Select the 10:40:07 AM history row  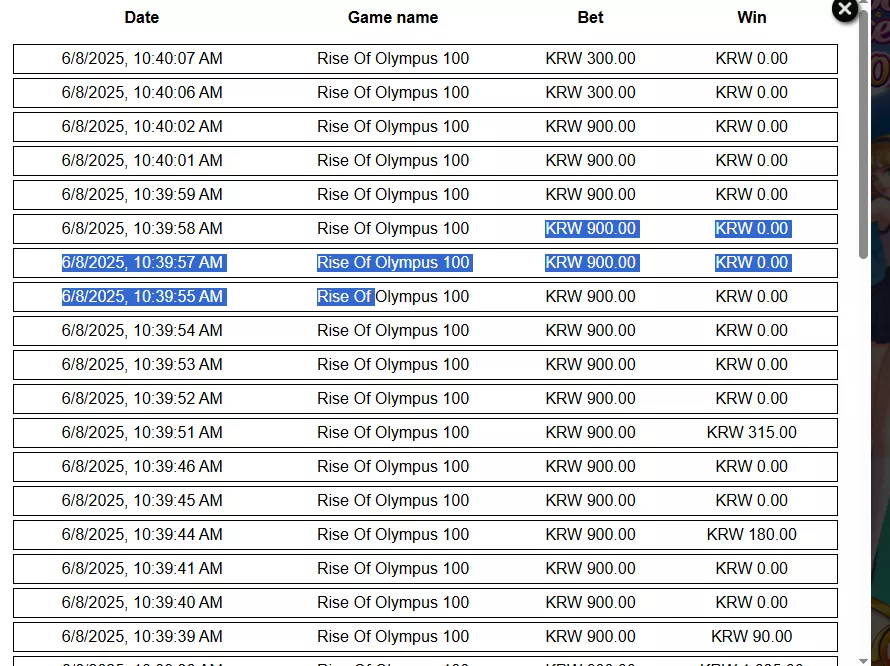pos(425,59)
